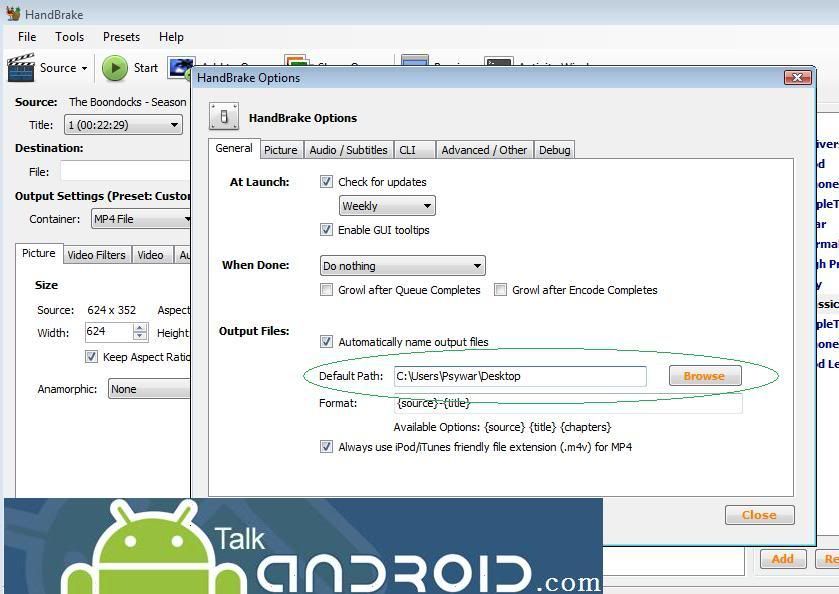Switch to the Debug tab
This screenshot has width=839, height=594.
554,150
